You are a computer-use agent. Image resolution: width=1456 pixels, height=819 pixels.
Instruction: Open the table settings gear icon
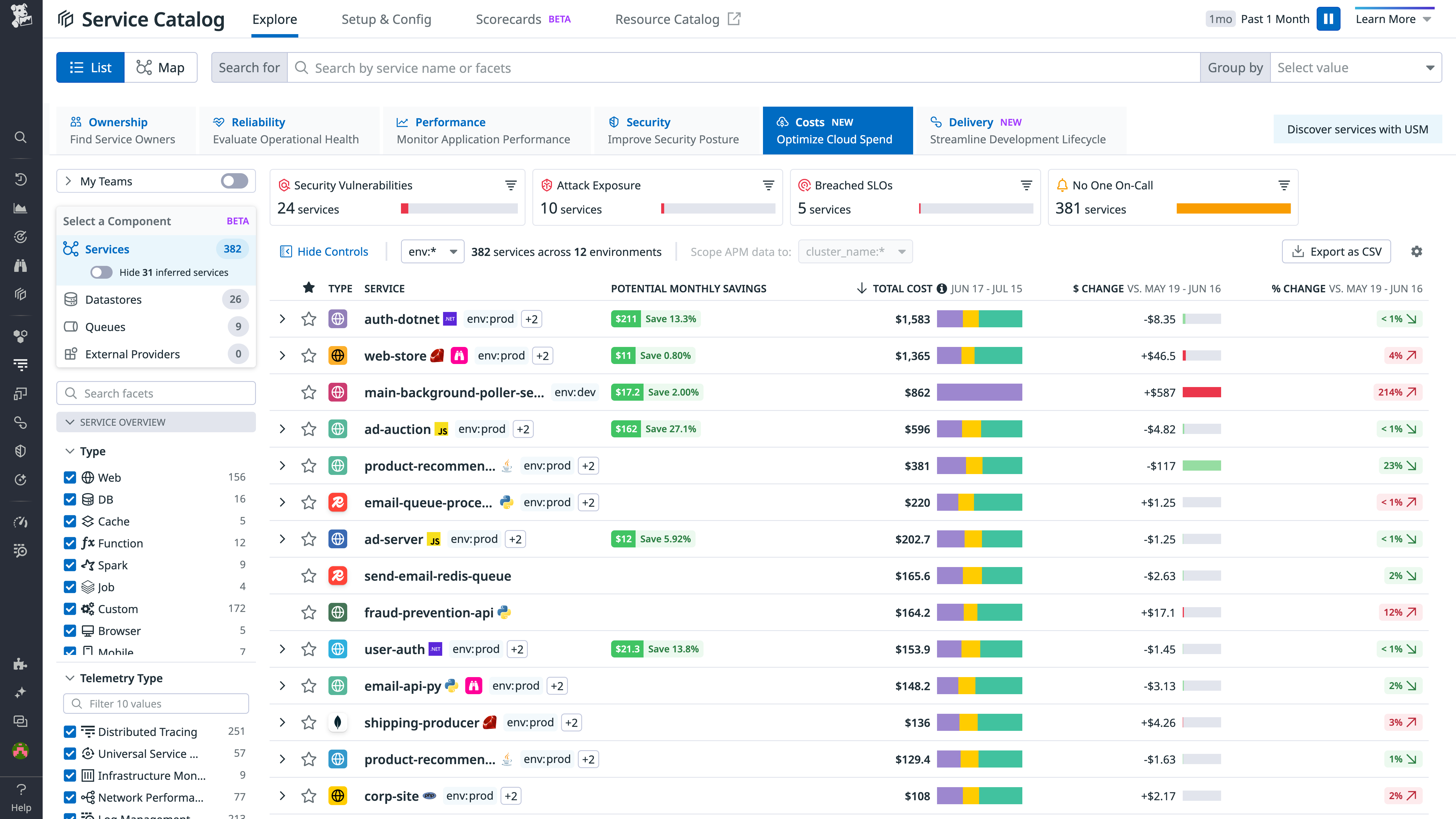pos(1416,251)
